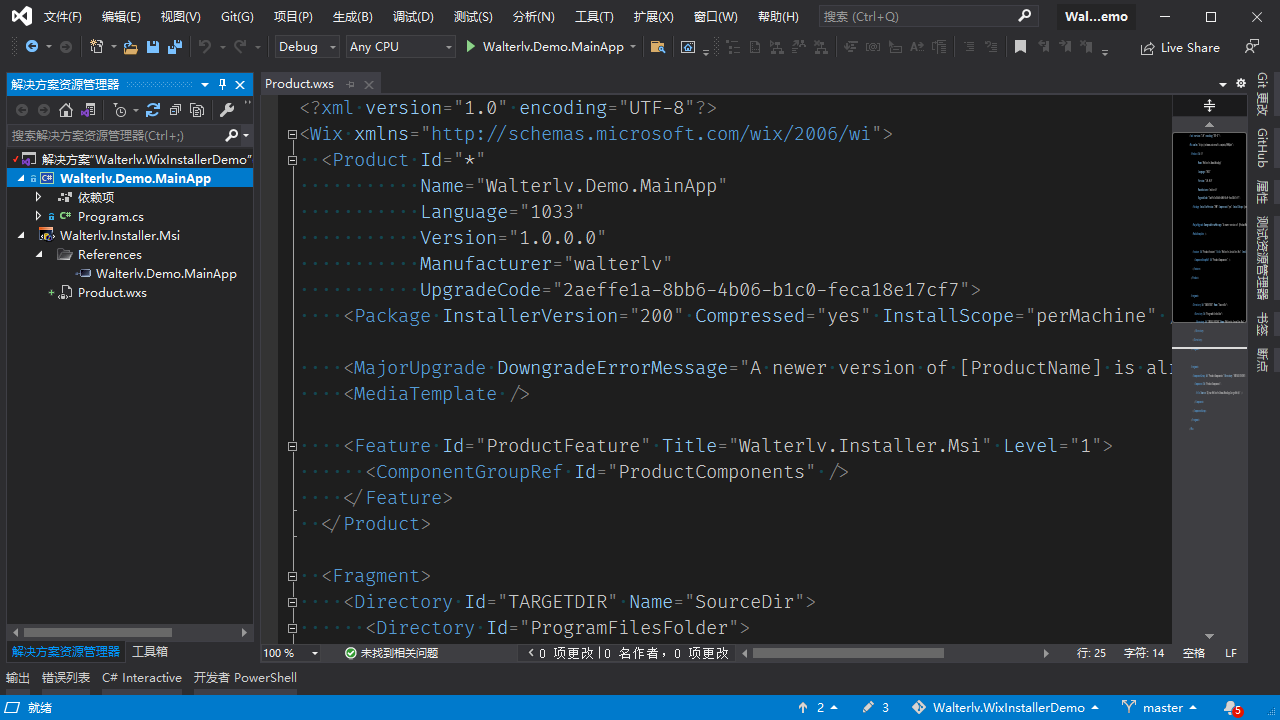
Task: Toggle pin on Solution Explorer panel
Action: coord(223,85)
